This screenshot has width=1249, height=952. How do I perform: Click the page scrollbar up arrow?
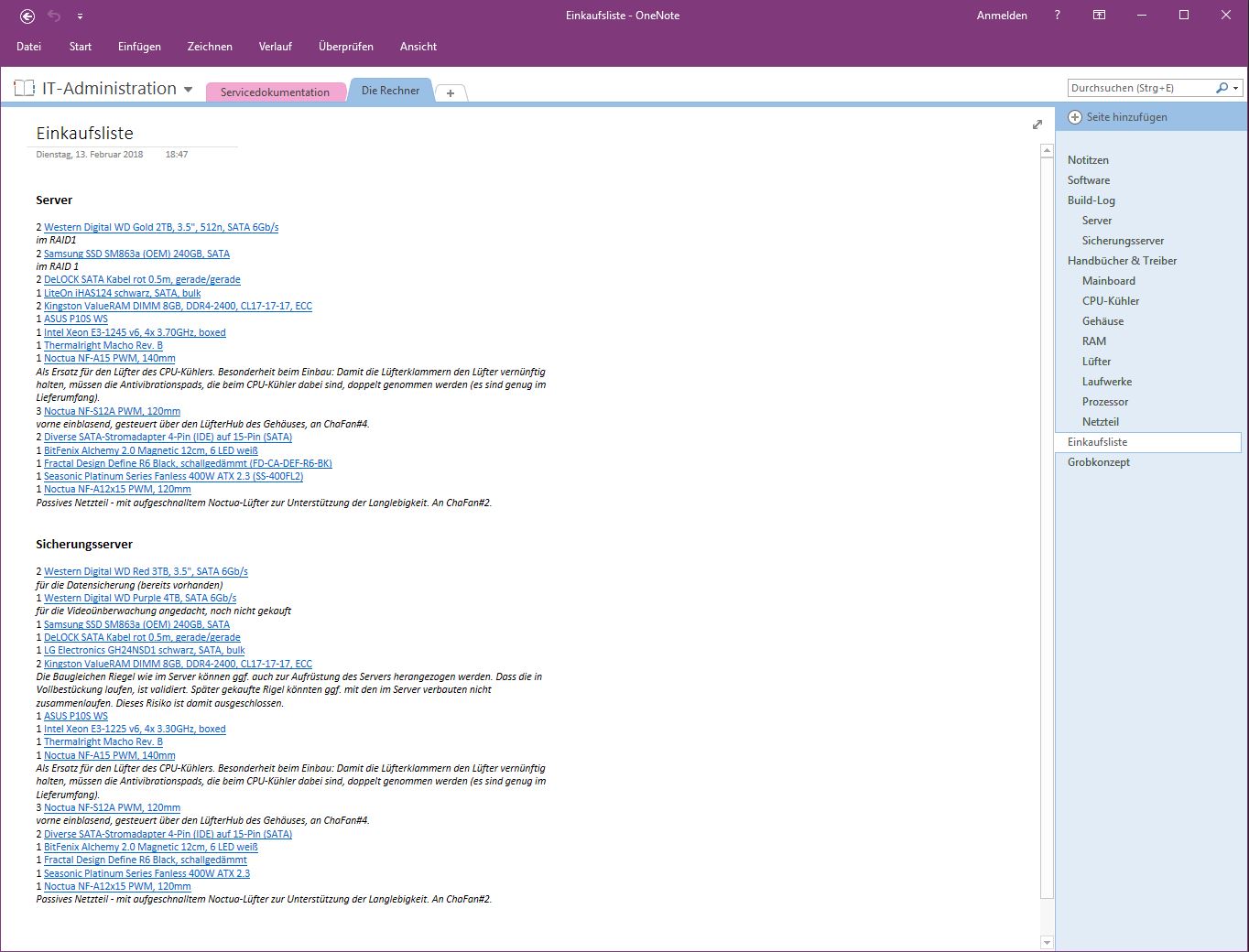click(1048, 150)
